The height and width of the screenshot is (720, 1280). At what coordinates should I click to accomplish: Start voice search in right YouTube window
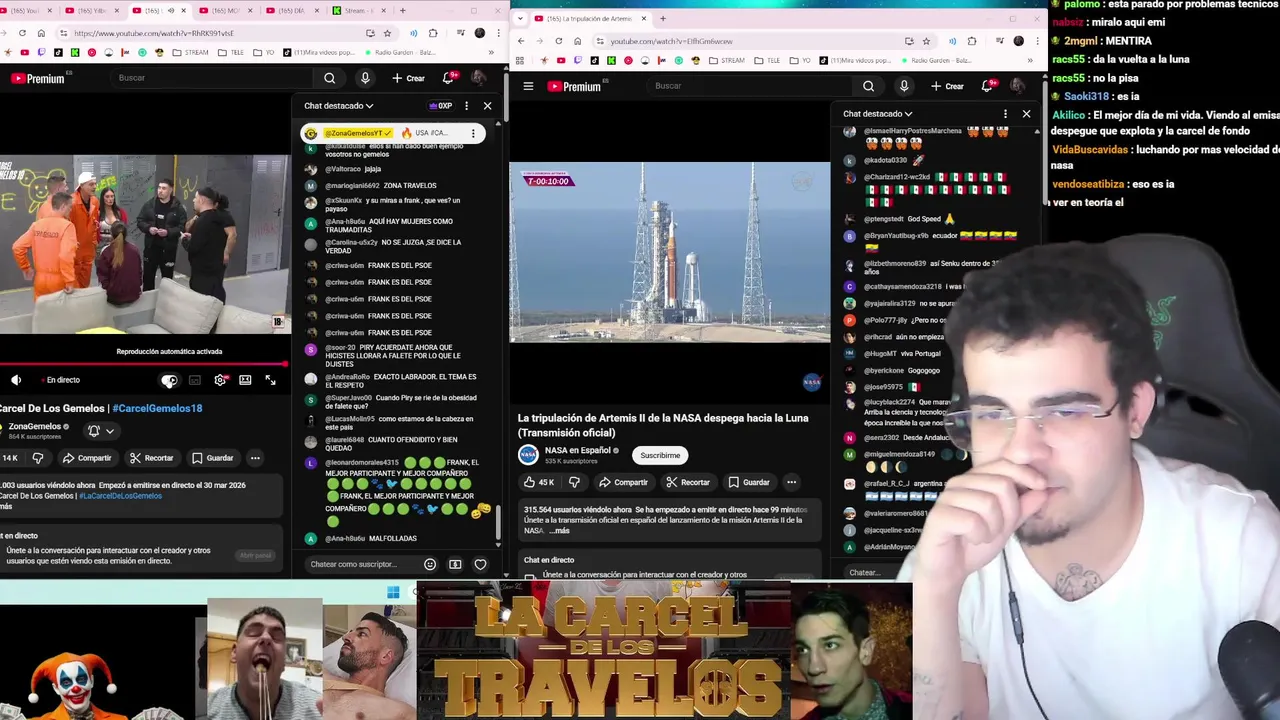(904, 86)
